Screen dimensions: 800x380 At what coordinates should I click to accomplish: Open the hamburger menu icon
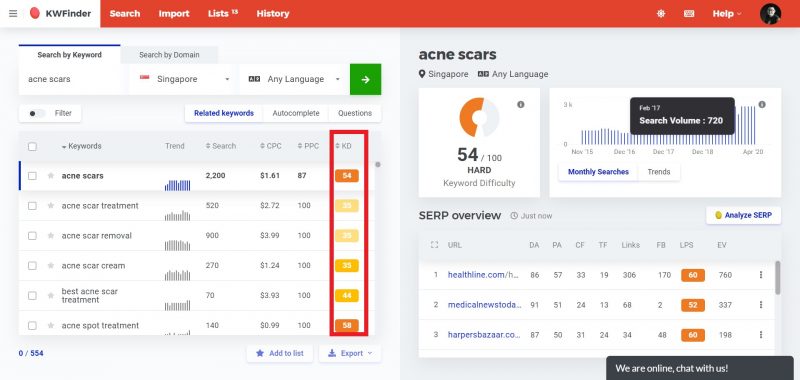click(x=13, y=14)
